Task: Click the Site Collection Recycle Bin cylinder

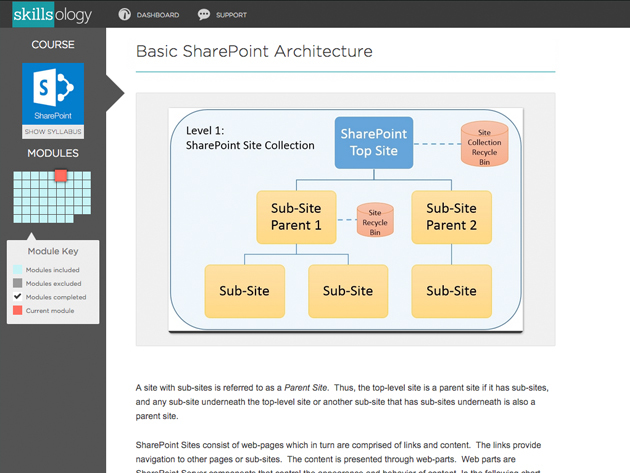Action: point(484,143)
